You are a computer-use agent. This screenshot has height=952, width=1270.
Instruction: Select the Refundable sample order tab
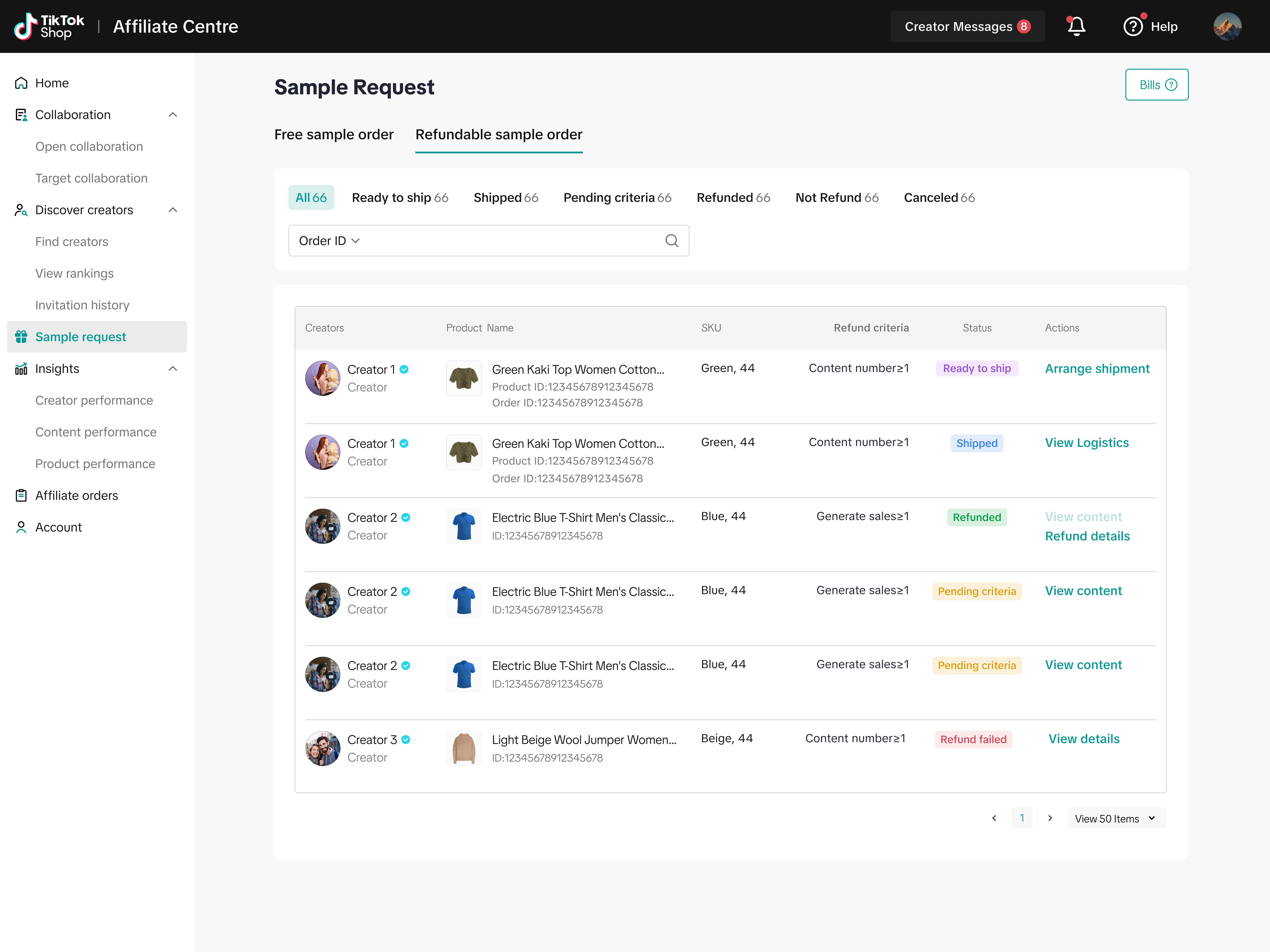point(499,134)
